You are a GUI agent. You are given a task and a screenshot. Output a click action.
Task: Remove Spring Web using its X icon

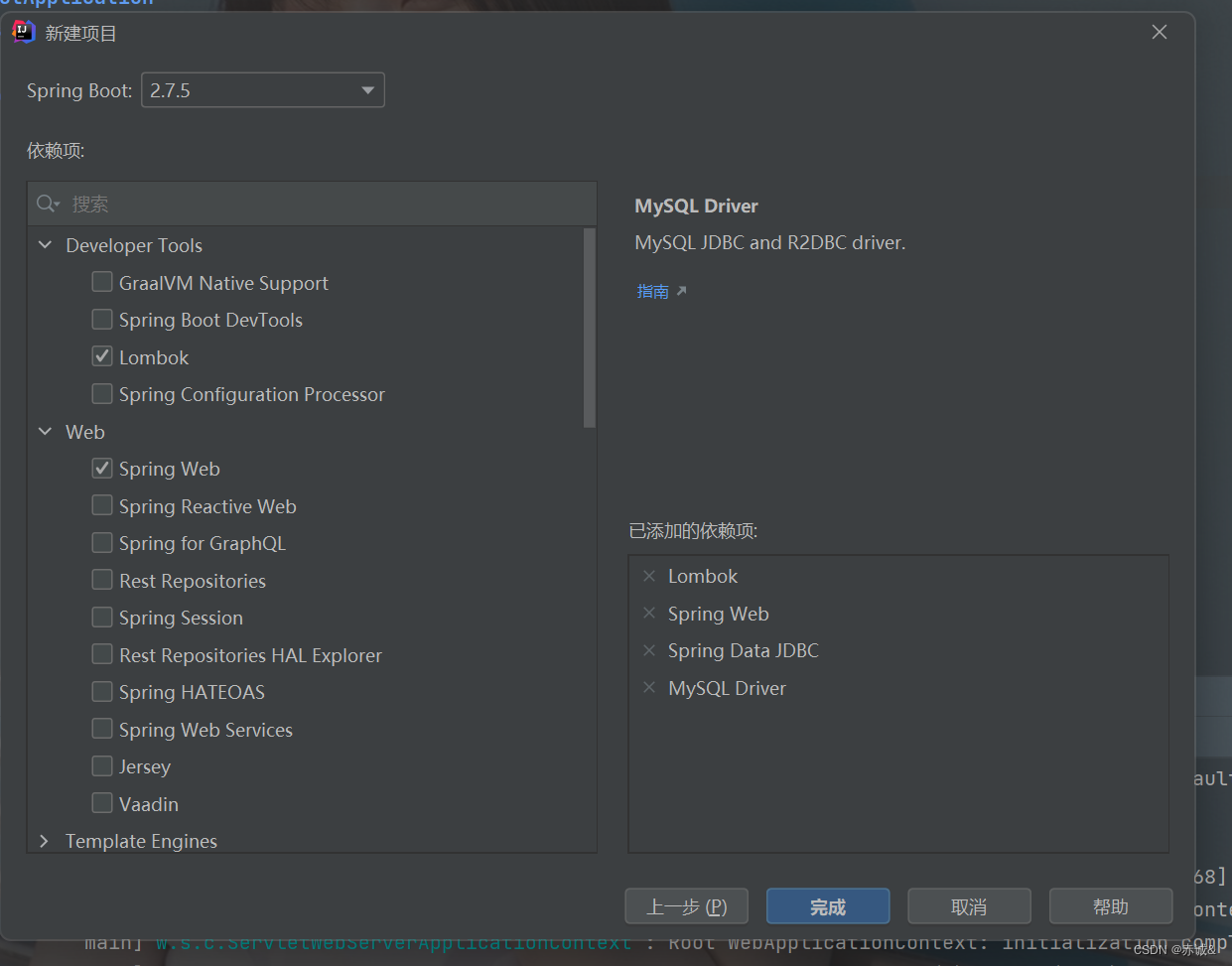pos(649,613)
